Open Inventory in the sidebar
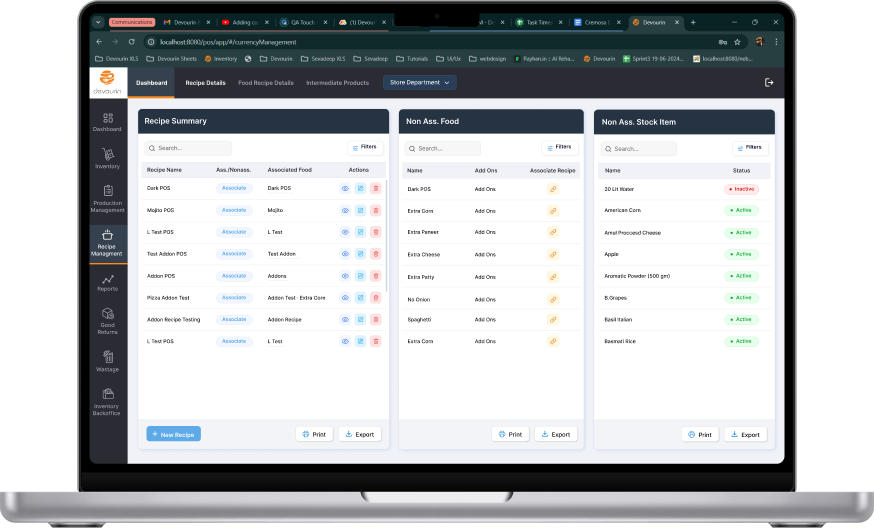Viewport: 874px width, 528px height. pyautogui.click(x=108, y=158)
